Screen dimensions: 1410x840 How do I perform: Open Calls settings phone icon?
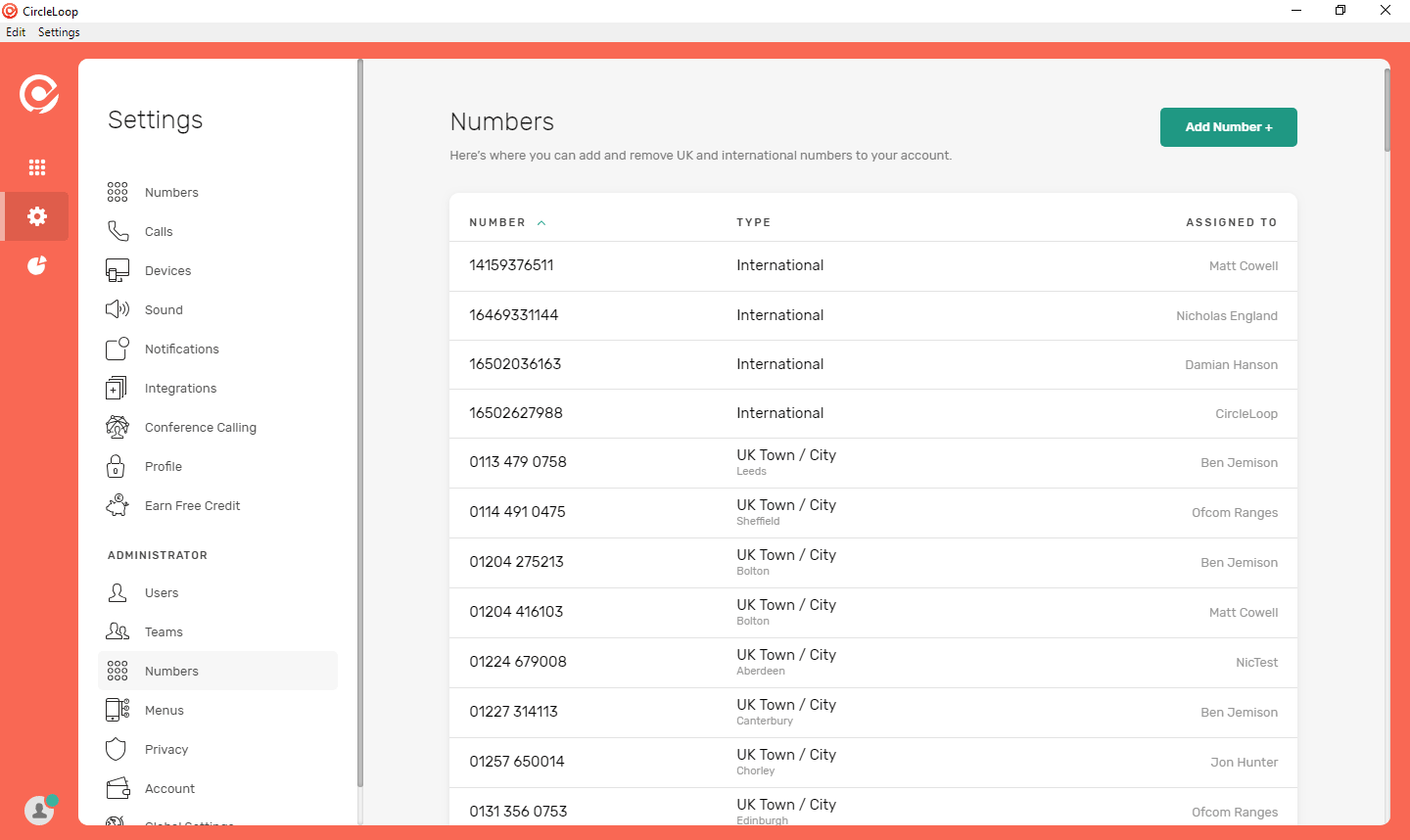pyautogui.click(x=117, y=231)
